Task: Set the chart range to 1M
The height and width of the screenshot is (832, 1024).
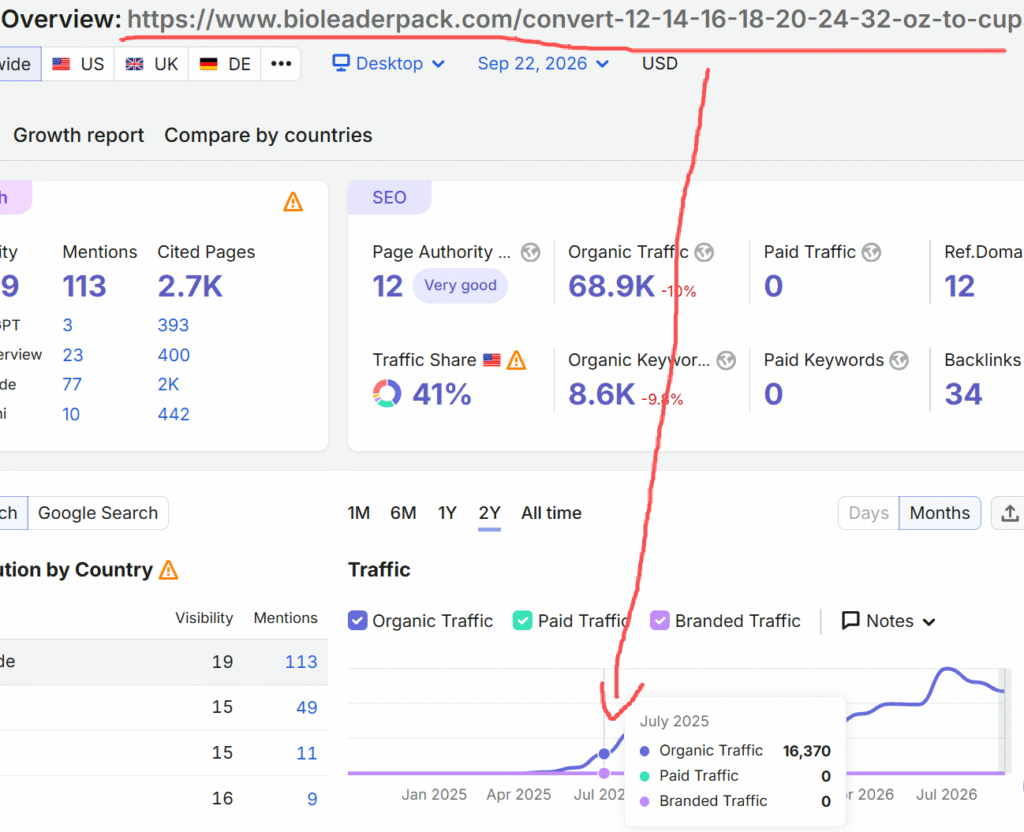Action: pyautogui.click(x=359, y=513)
